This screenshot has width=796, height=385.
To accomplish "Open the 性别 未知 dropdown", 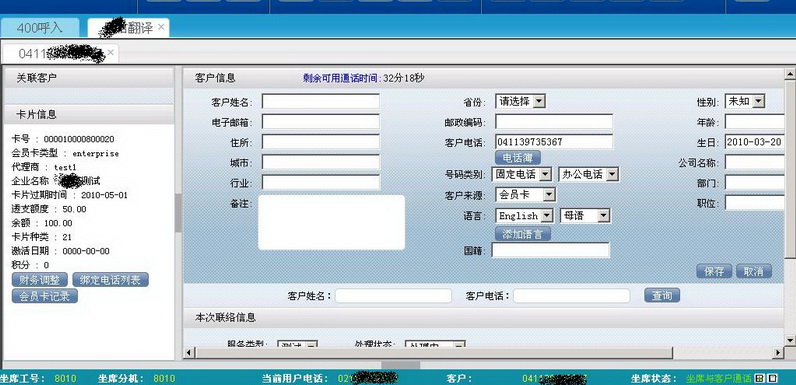I will coord(745,102).
